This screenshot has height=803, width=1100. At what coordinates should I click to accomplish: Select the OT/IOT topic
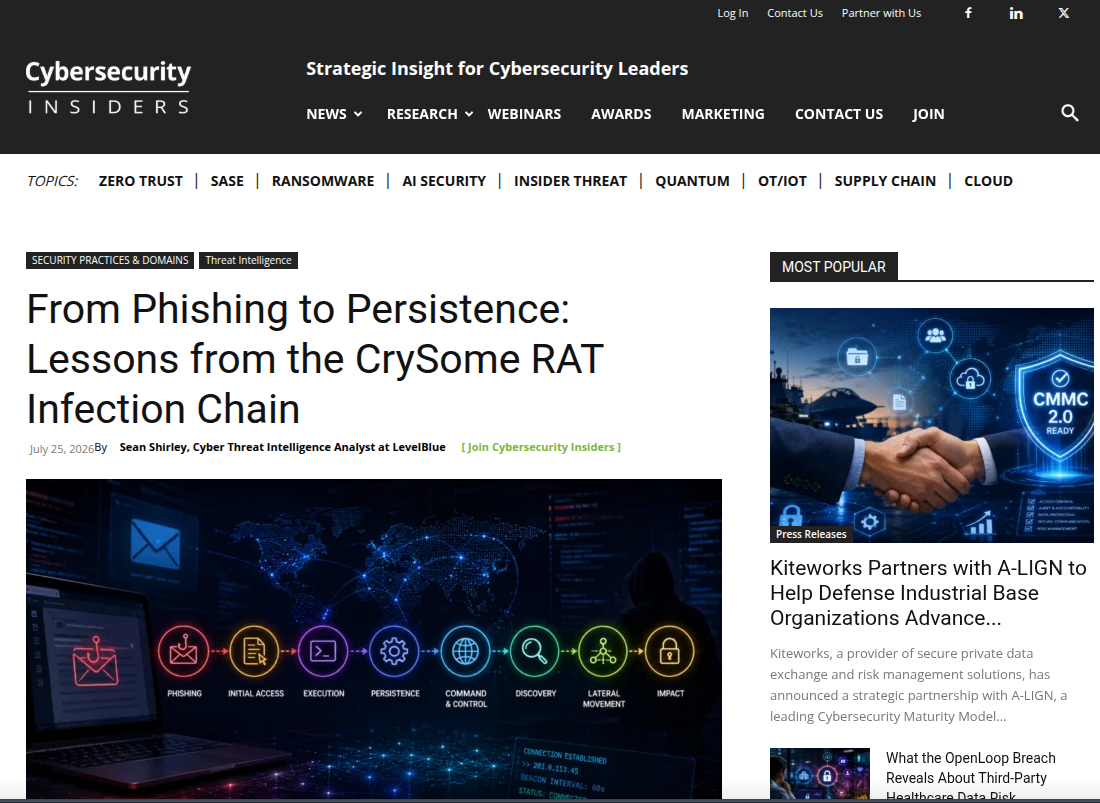(x=782, y=181)
